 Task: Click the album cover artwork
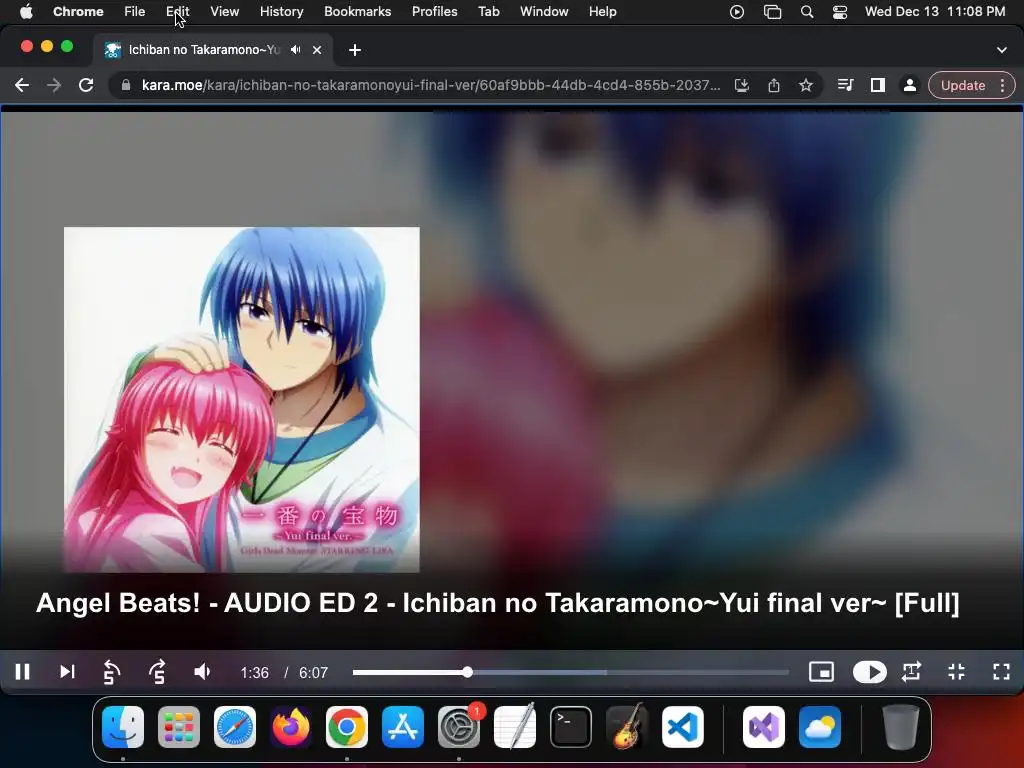[242, 400]
